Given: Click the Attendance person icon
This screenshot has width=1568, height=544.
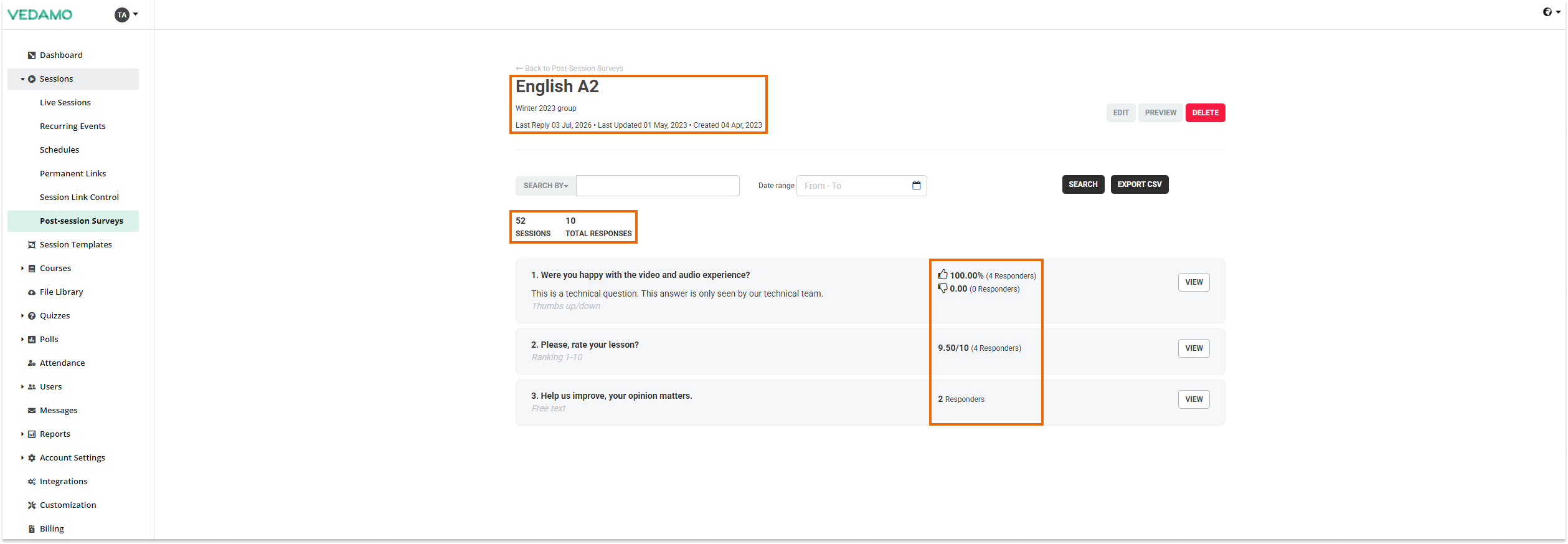Looking at the screenshot, I should (x=32, y=363).
